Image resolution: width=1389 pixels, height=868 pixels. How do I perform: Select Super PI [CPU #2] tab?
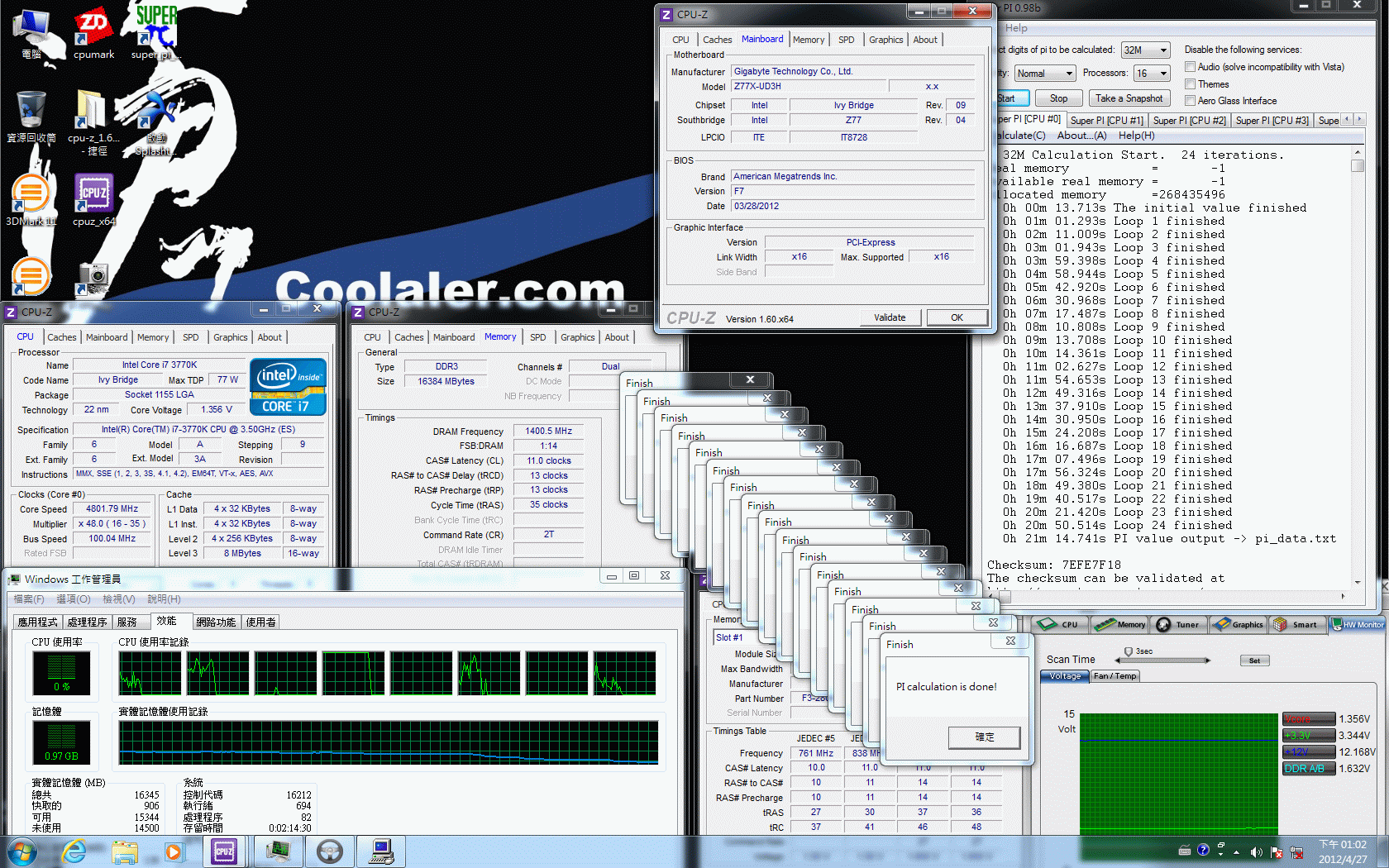[x=1189, y=121]
